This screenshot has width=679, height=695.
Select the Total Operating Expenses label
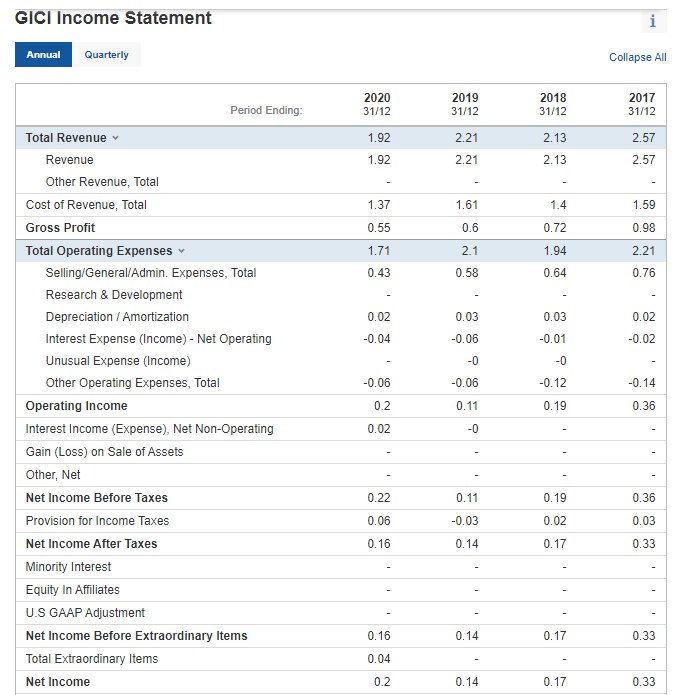click(x=99, y=251)
